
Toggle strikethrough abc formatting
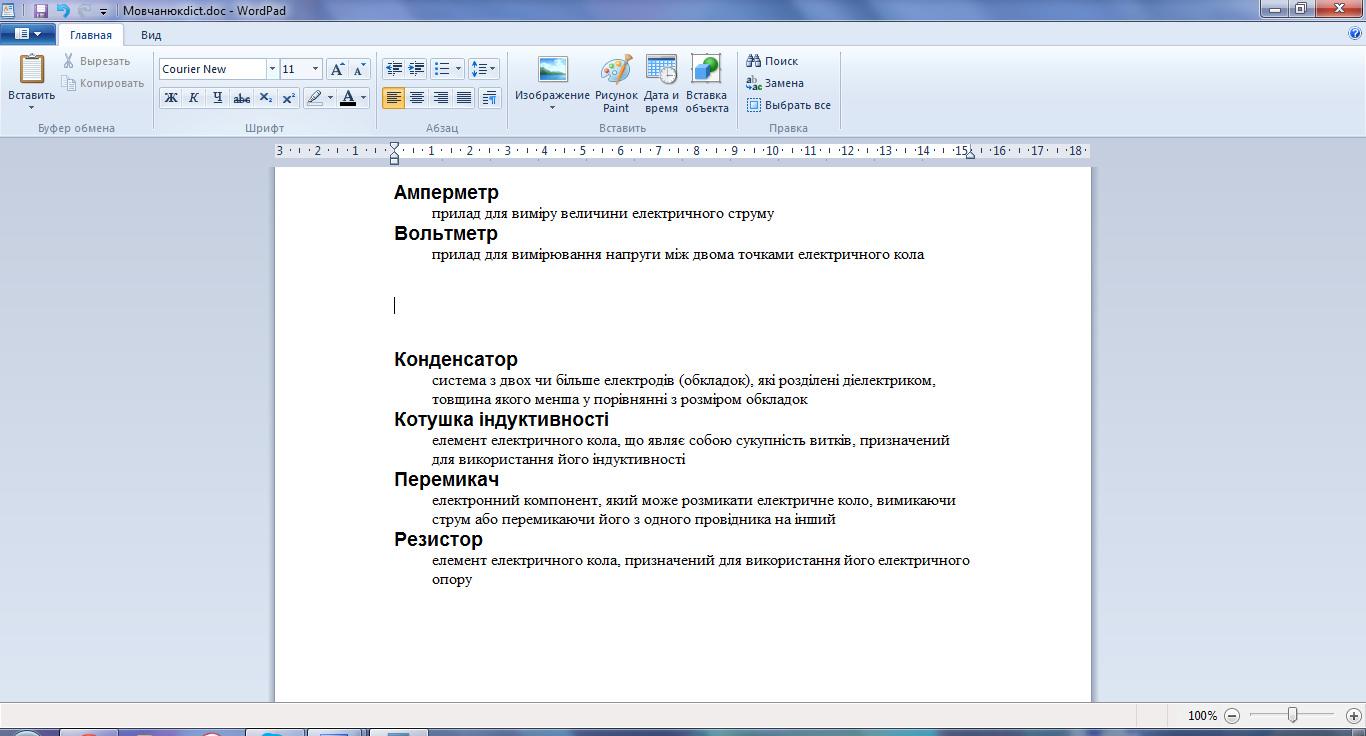coord(241,97)
